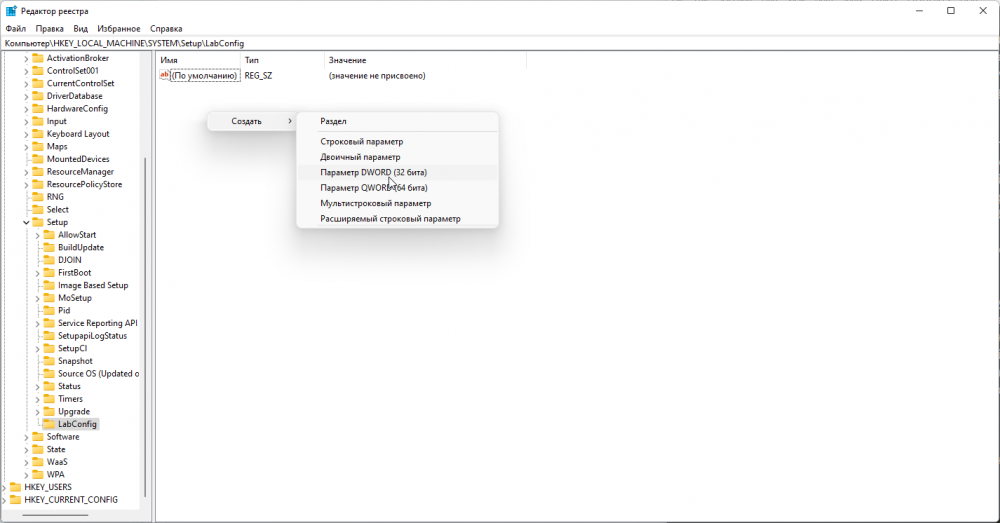Viewport: 1000px width, 523px height.
Task: Select the ResourcePolicyStore key
Action: pyautogui.click(x=84, y=184)
